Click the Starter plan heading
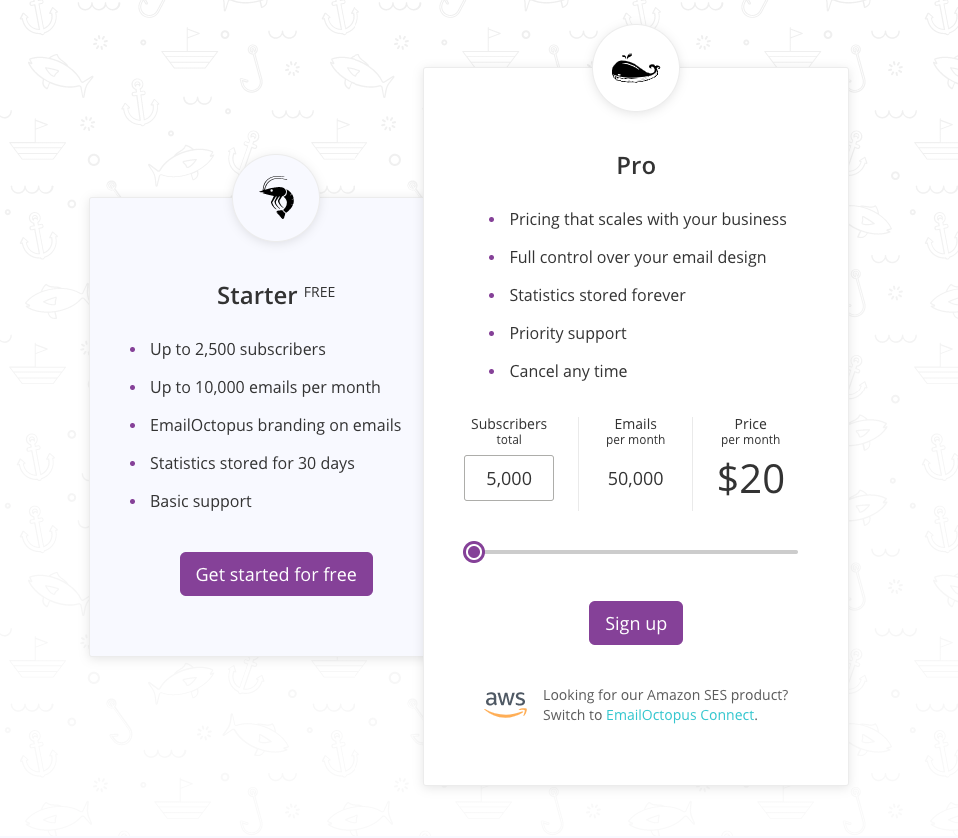 [257, 296]
